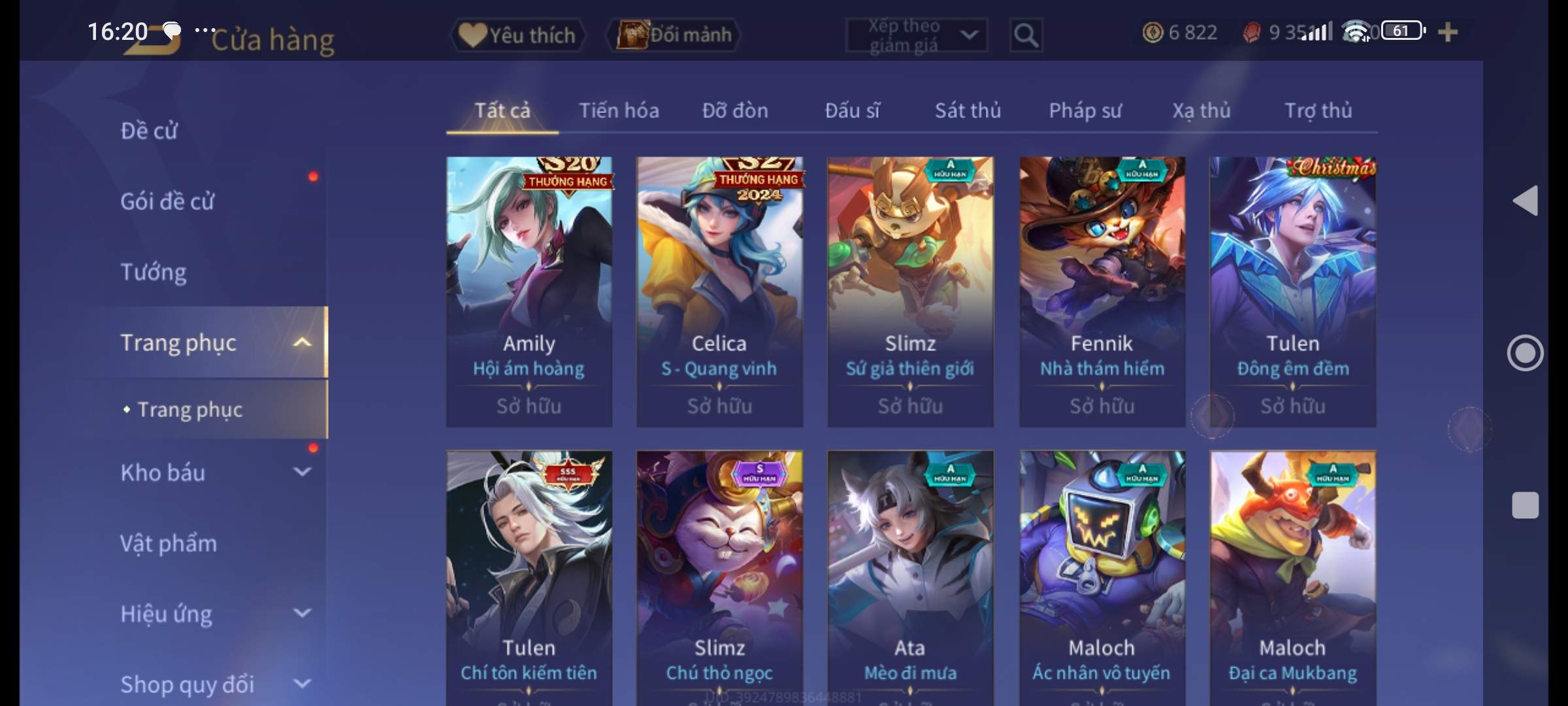
Task: Open Amily Hội ám hoàng skin card
Action: [529, 292]
